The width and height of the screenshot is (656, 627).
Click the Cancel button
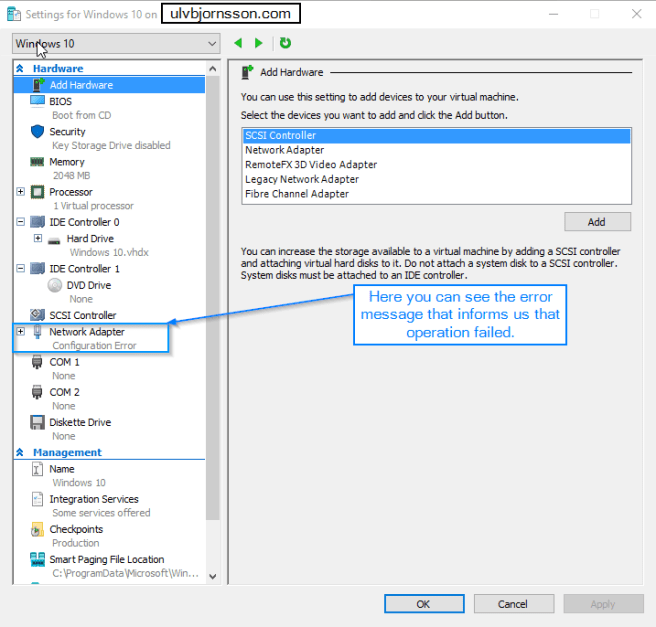pyautogui.click(x=514, y=604)
